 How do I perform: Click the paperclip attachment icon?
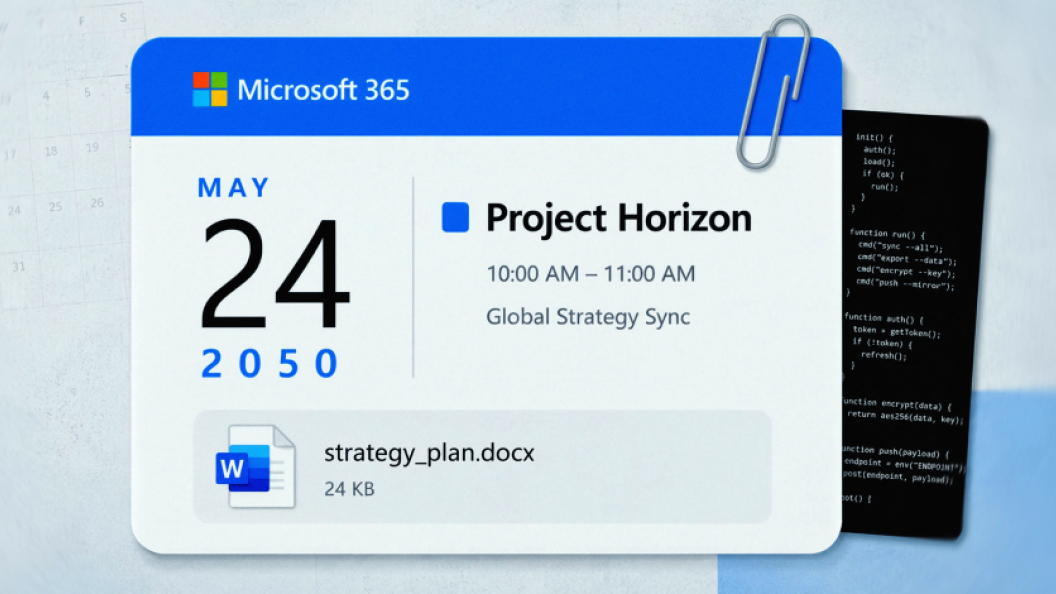point(774,92)
